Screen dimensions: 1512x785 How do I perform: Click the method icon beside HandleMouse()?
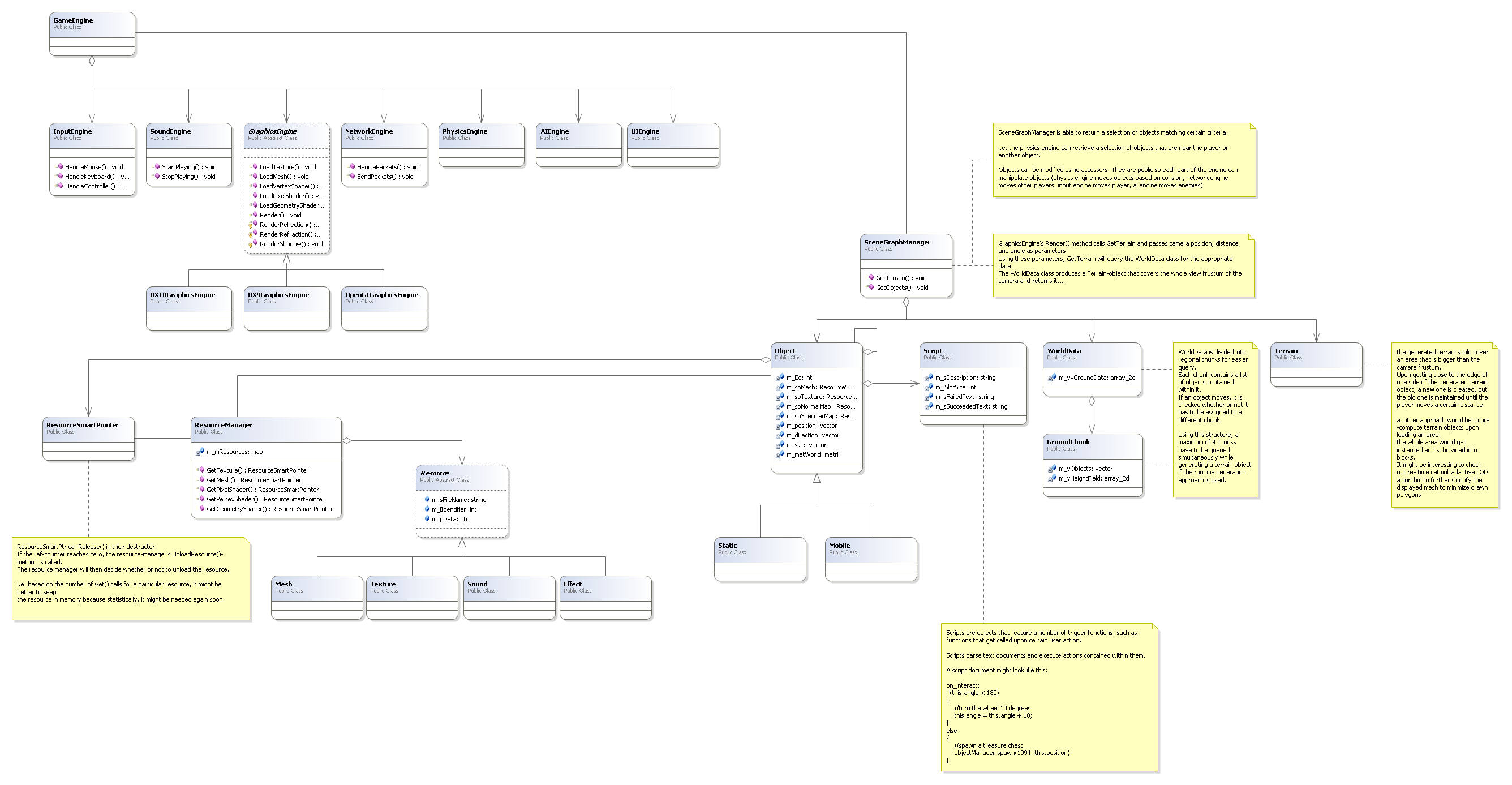(59, 167)
